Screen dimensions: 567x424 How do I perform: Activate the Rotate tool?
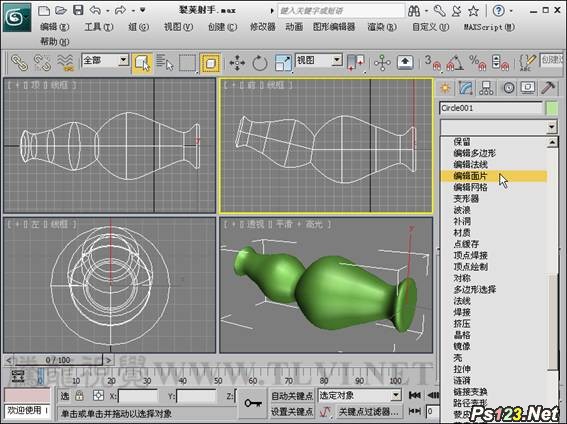point(259,63)
